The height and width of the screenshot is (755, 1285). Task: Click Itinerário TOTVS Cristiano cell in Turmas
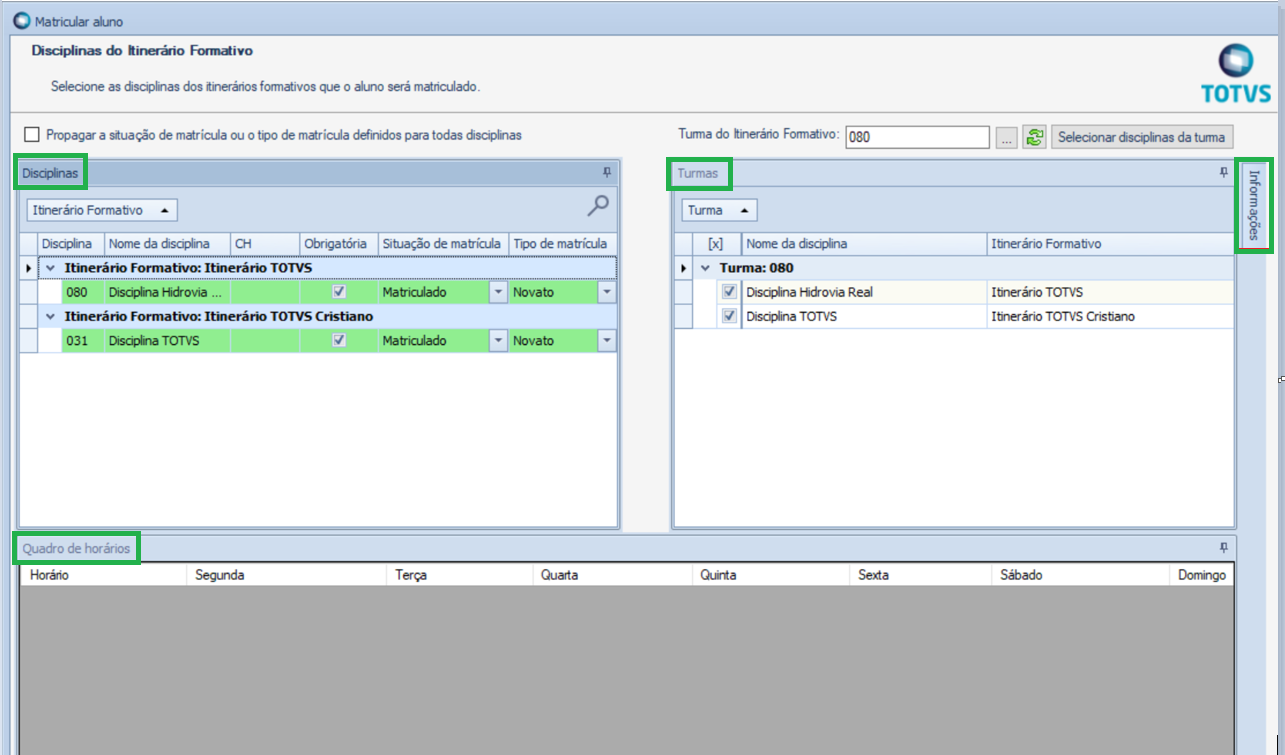[x=1110, y=316]
